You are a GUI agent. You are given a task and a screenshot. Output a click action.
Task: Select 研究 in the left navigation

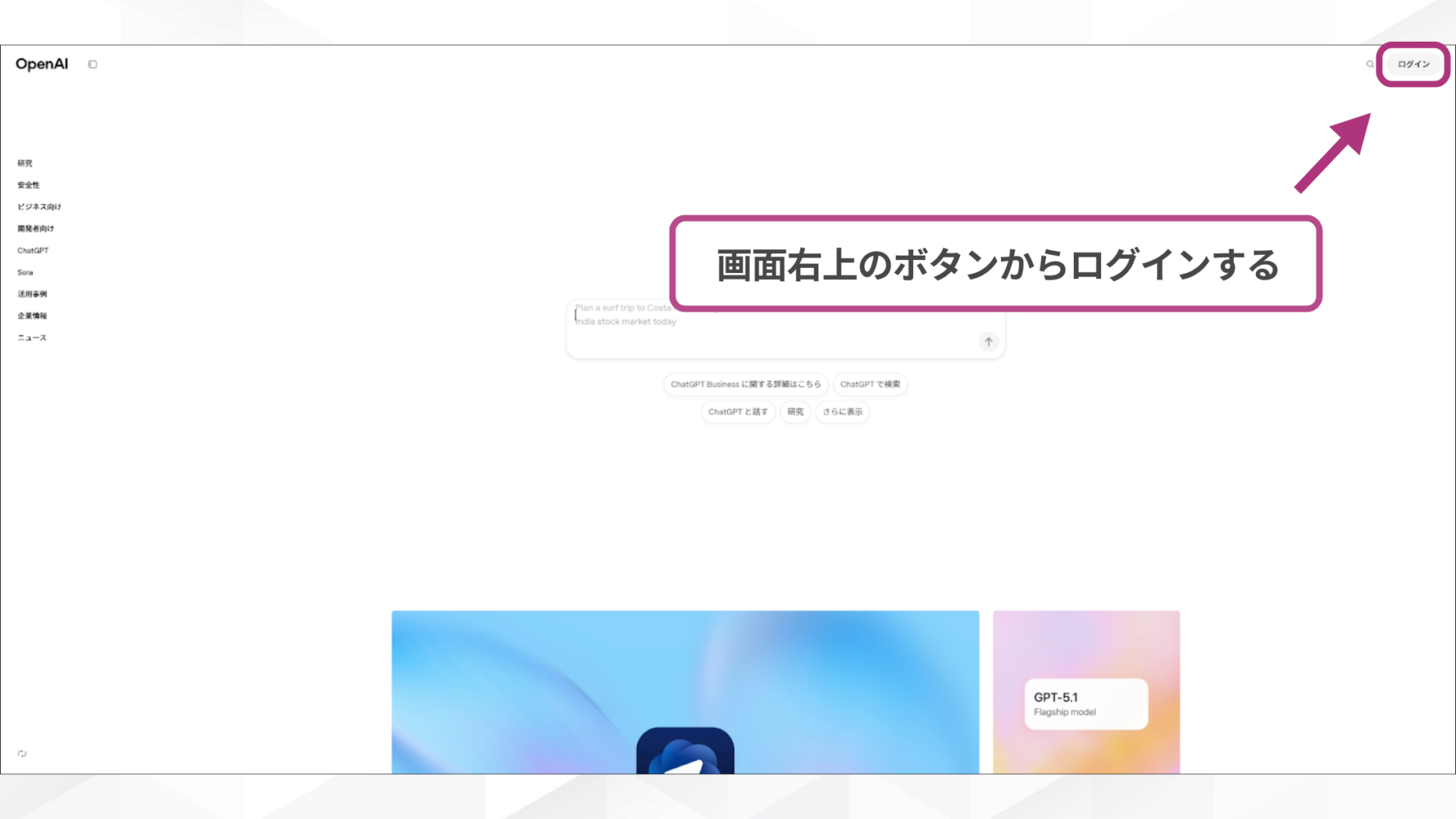tap(25, 162)
